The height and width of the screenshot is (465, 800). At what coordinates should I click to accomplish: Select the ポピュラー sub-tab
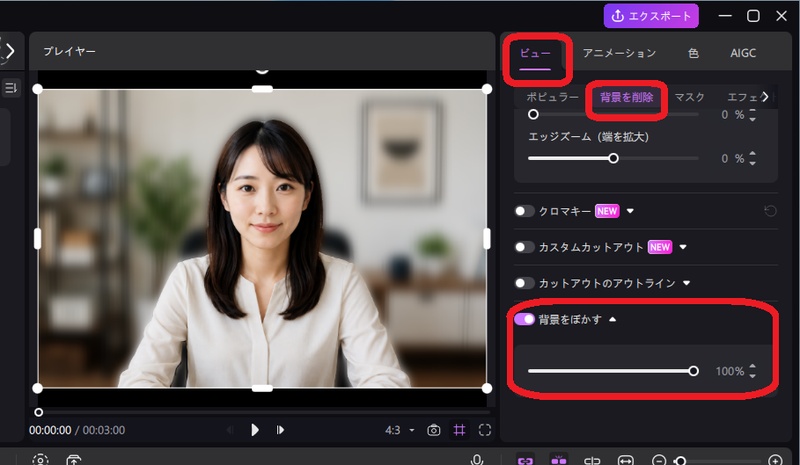(553, 97)
